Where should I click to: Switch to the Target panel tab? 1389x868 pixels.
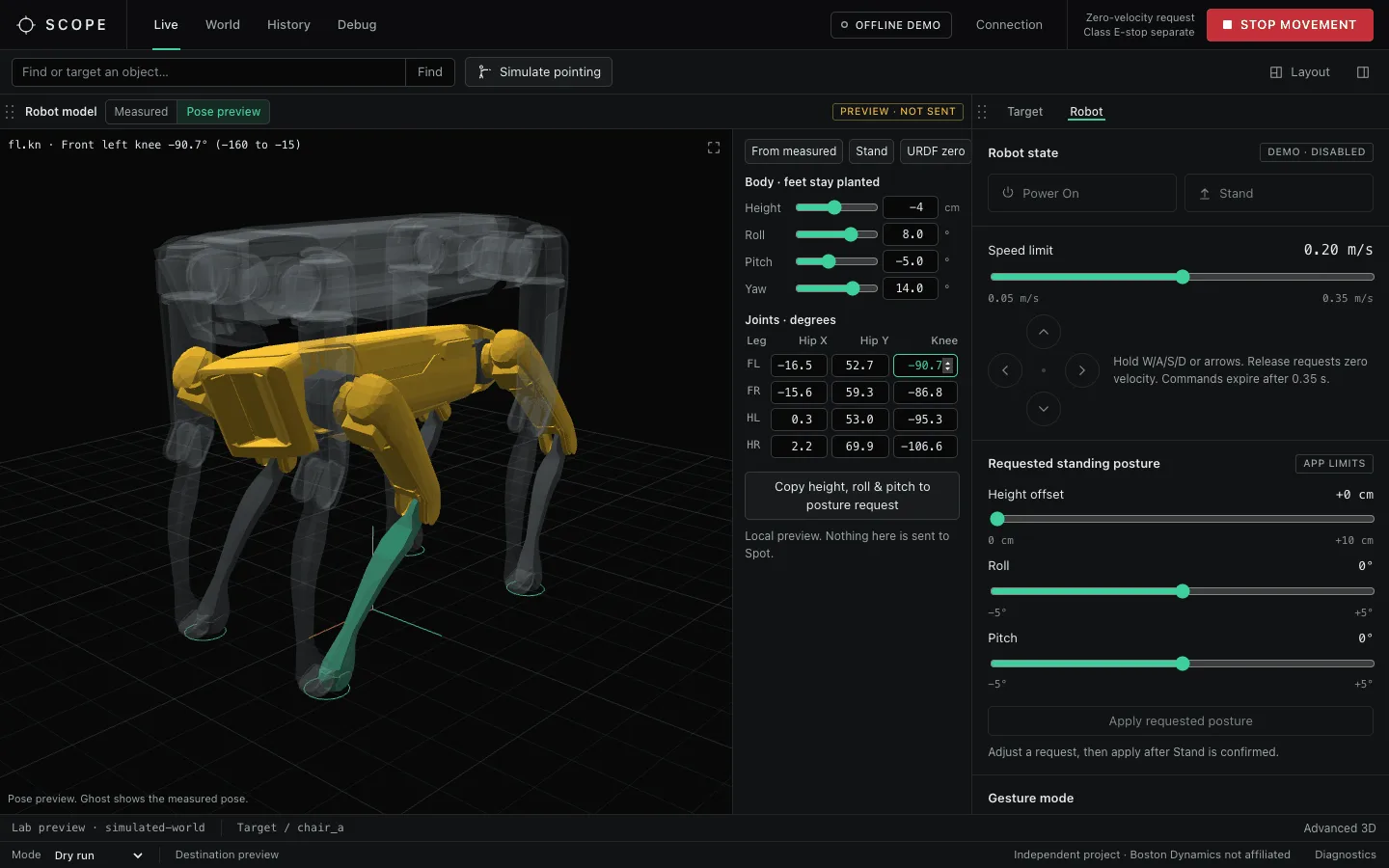(1025, 112)
